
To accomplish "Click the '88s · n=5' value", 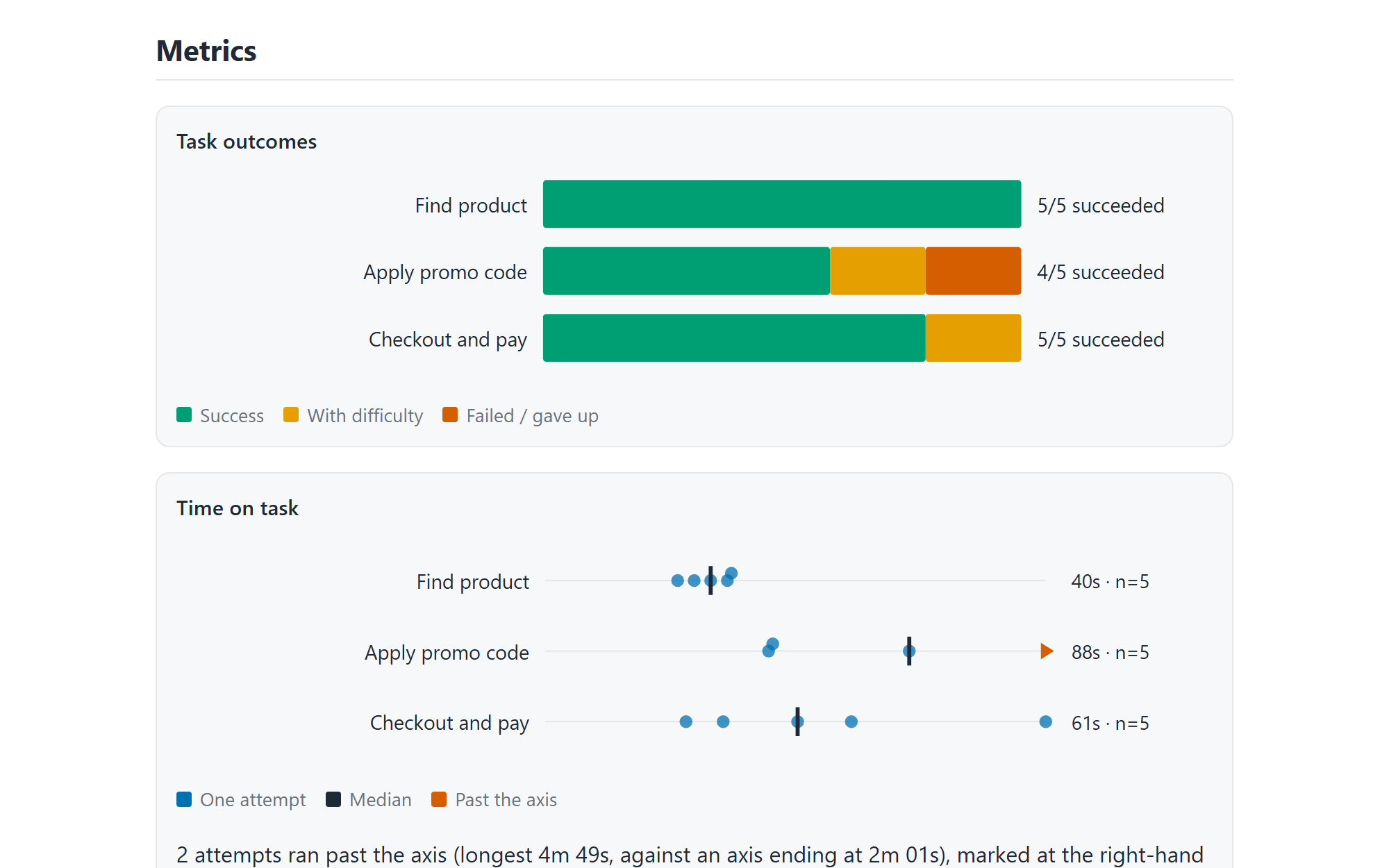I will 1111,653.
